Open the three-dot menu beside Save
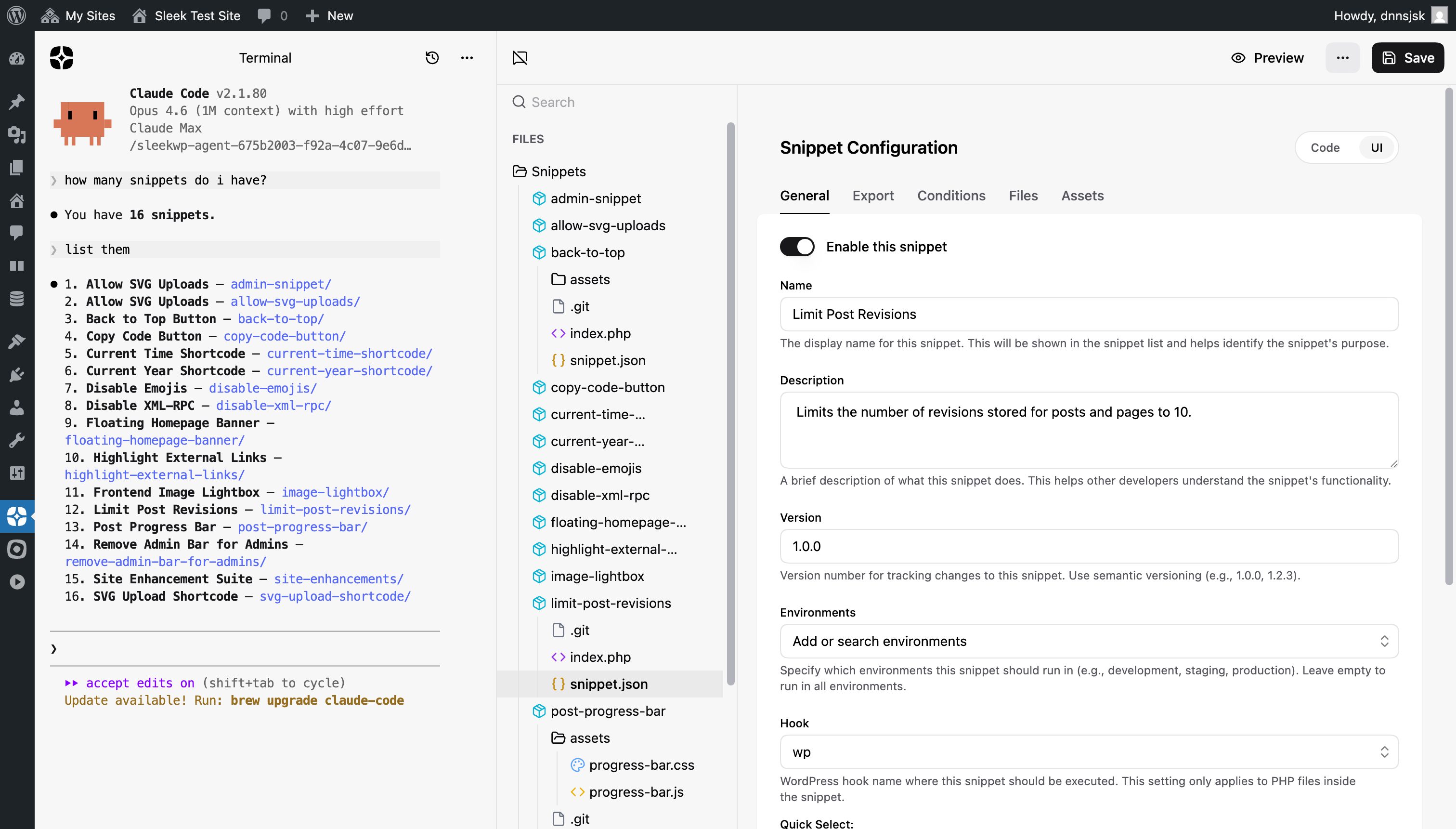Image resolution: width=1456 pixels, height=829 pixels. (x=1342, y=57)
